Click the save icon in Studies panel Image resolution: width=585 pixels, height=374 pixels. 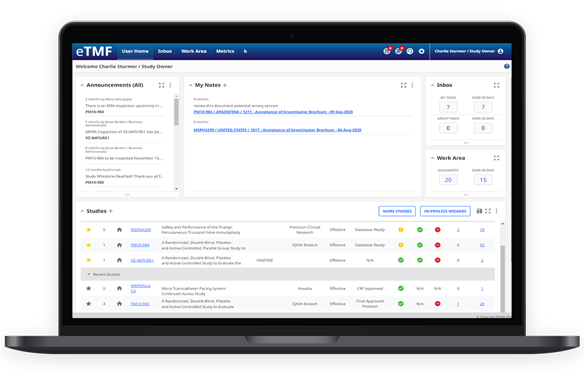coord(479,211)
